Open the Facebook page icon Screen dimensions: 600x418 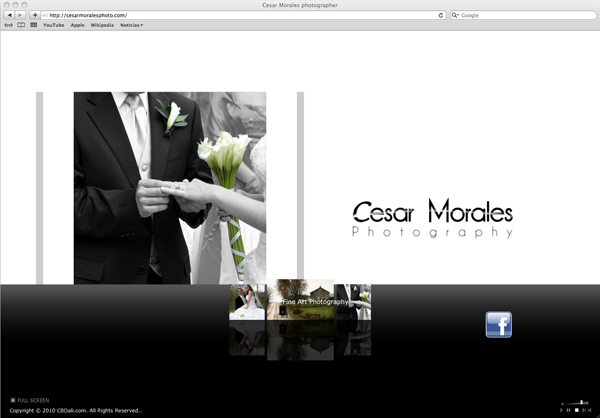498,324
